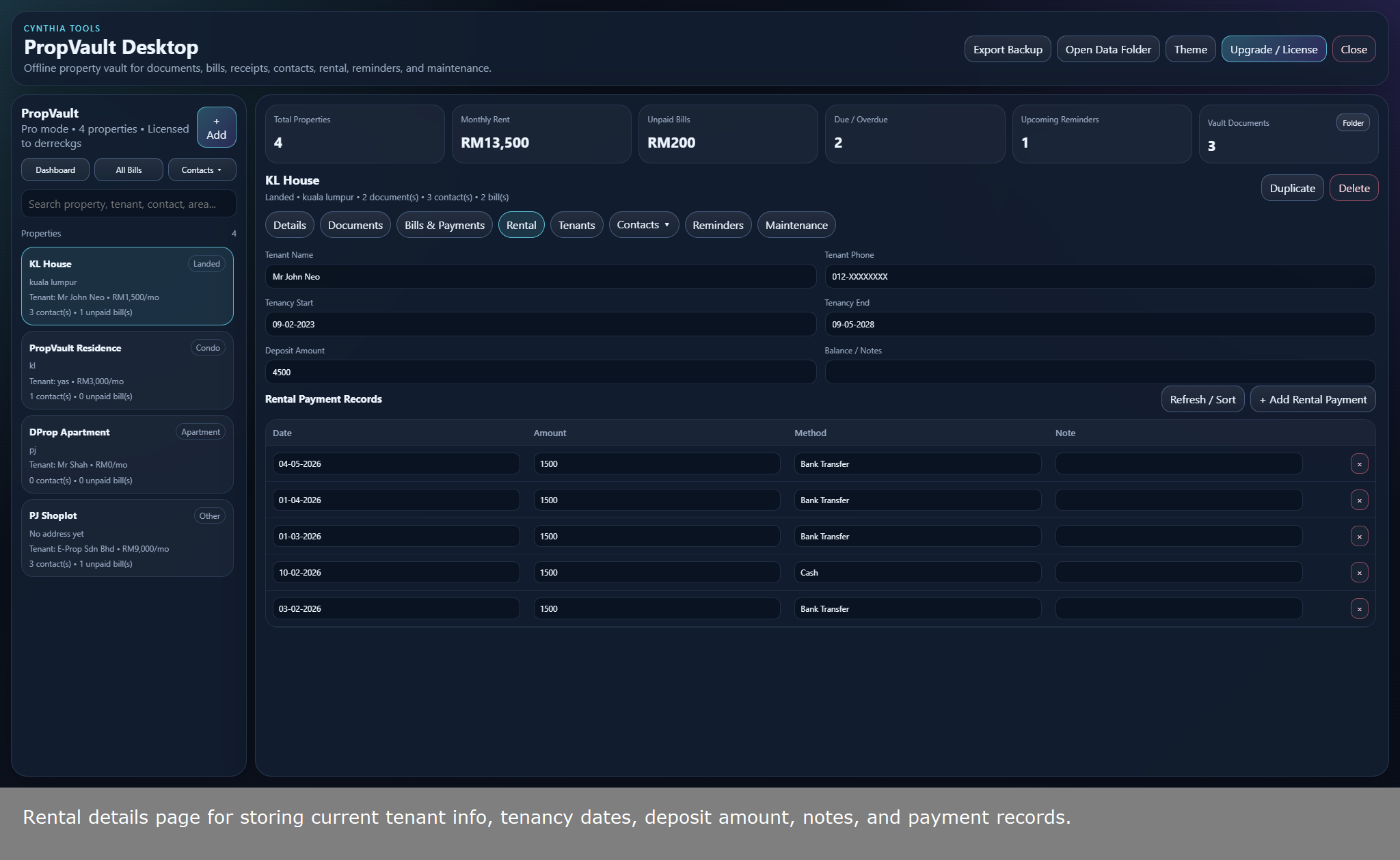The image size is (1400, 860).
Task: Select the Rental tab
Action: (x=521, y=225)
